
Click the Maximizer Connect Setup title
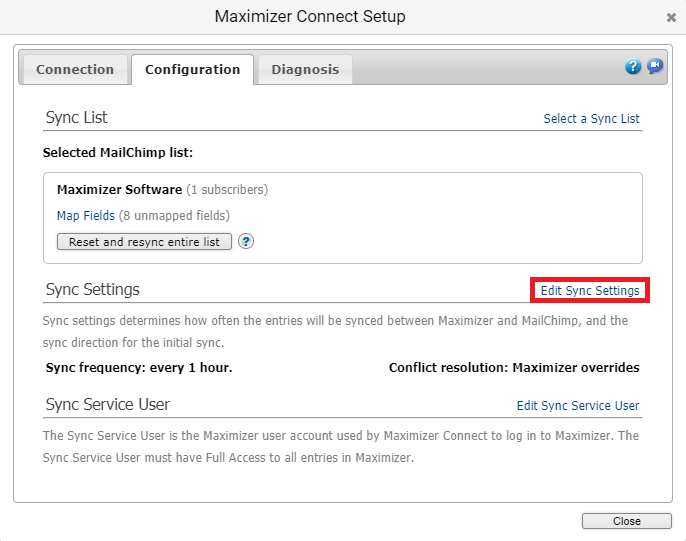click(x=310, y=17)
